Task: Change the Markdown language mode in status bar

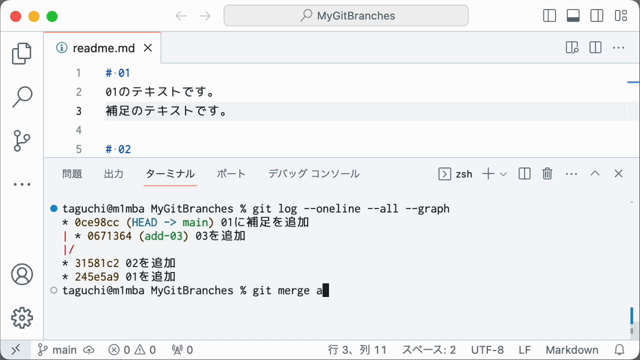Action: [x=572, y=350]
